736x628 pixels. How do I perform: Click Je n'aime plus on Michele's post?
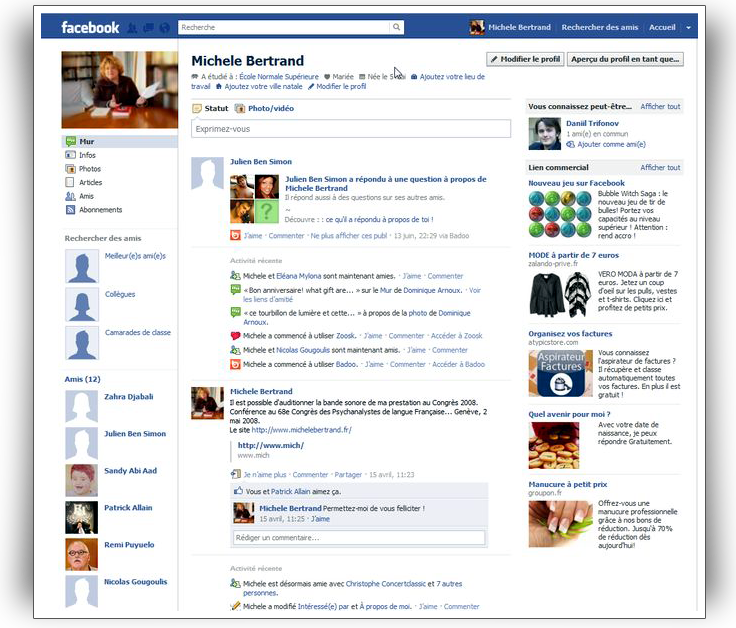(265, 475)
